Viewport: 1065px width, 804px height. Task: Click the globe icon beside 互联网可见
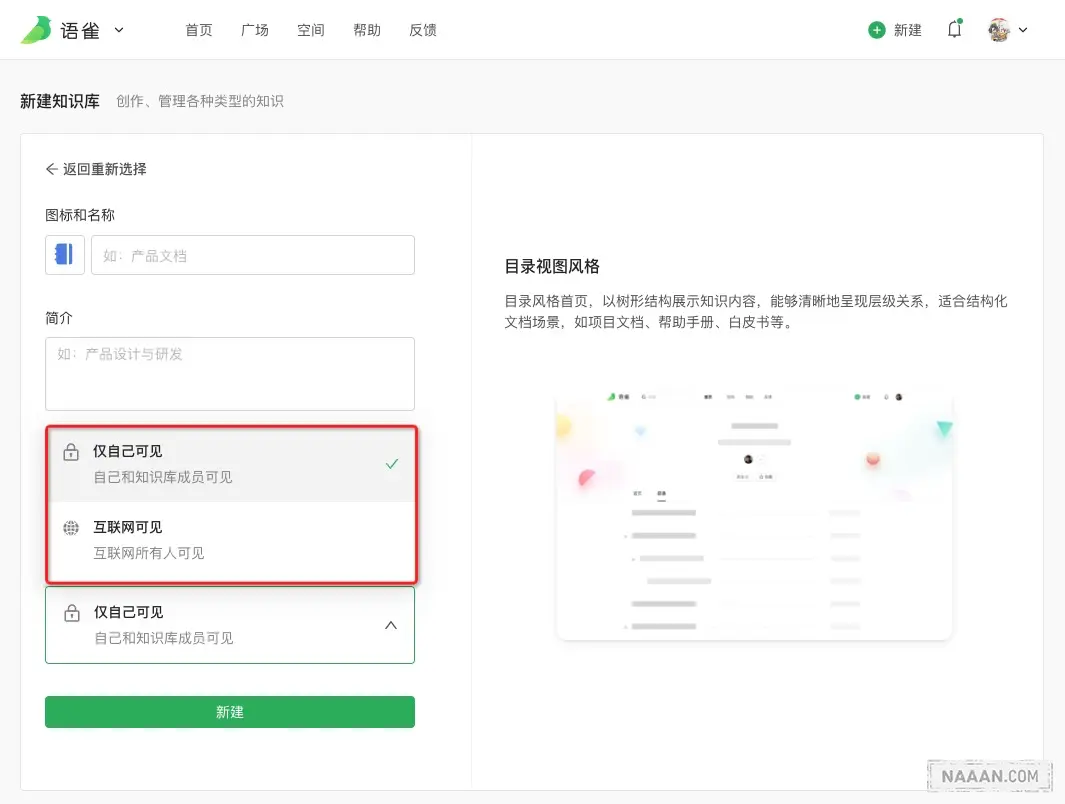(70, 527)
